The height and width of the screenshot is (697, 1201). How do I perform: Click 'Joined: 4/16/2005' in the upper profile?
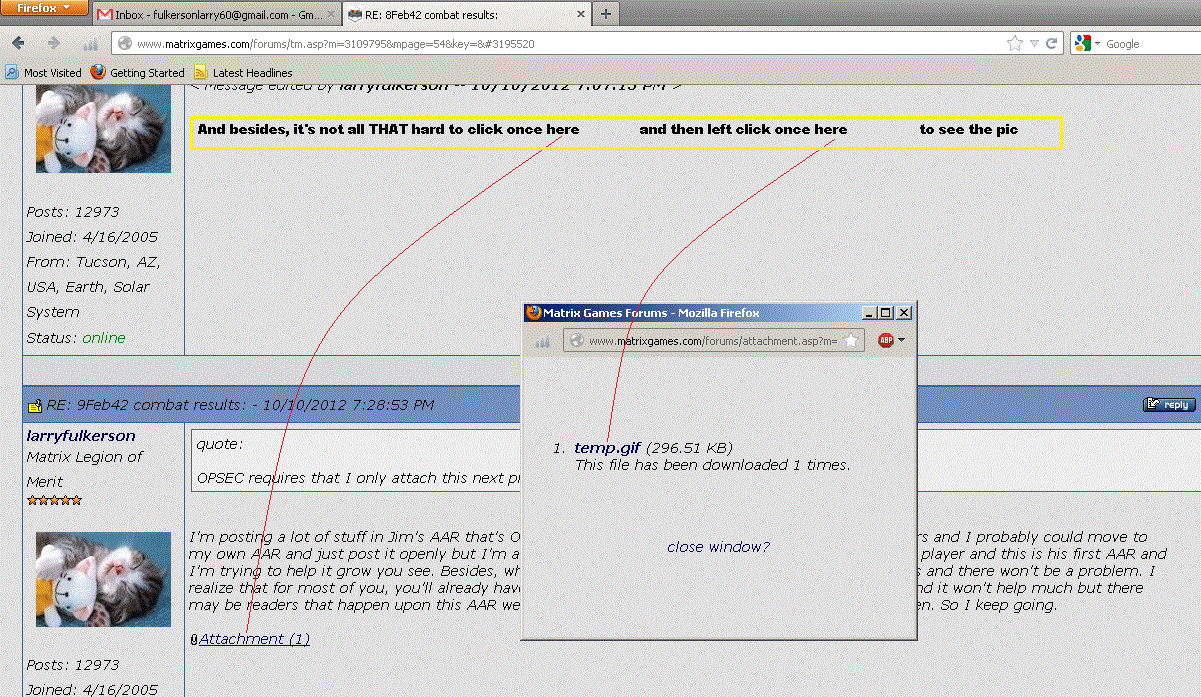tap(92, 237)
